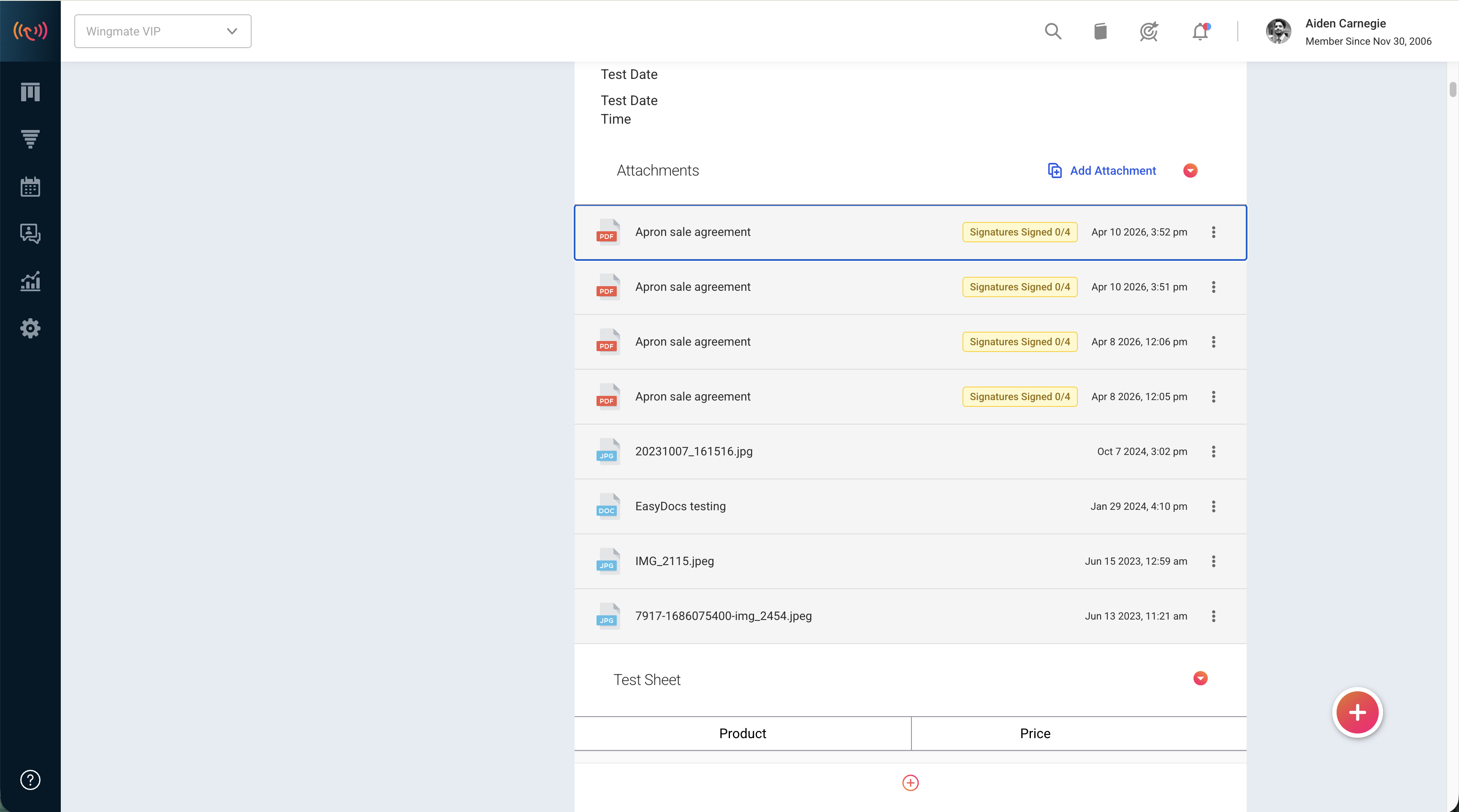Open options for 7917-1686075400-img_2454.jpeg
Image resolution: width=1459 pixels, height=812 pixels.
click(1213, 616)
